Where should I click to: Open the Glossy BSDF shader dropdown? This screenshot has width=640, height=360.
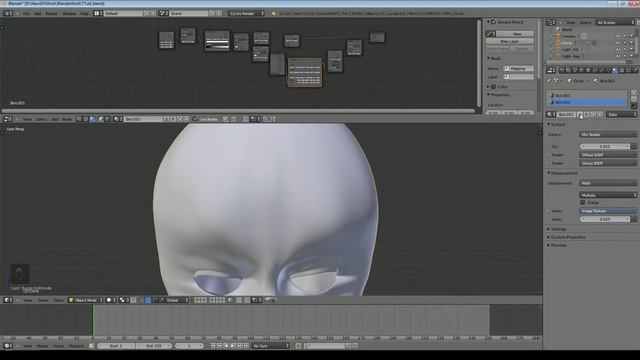608,163
